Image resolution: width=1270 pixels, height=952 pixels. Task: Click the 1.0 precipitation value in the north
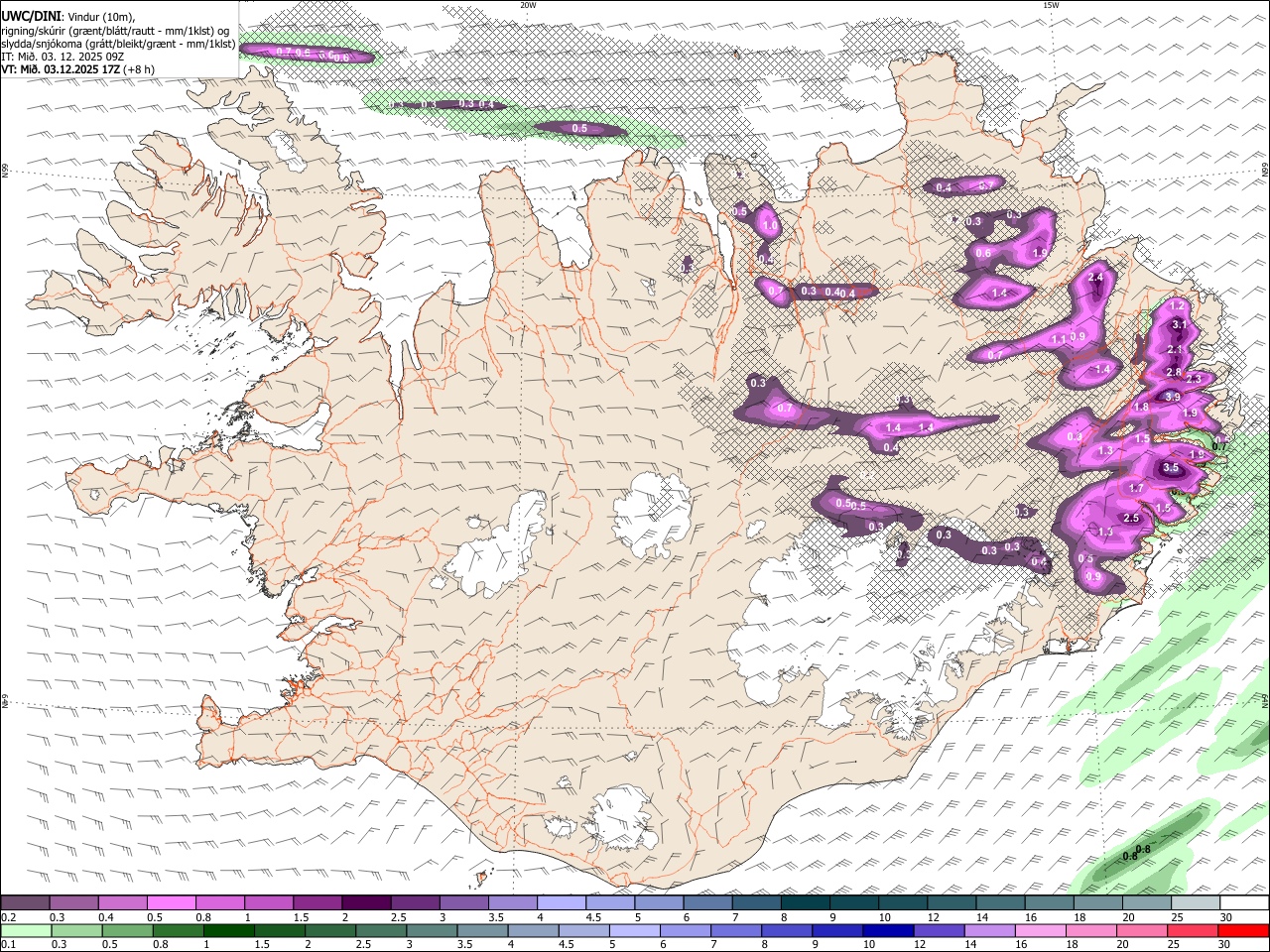coord(771,226)
